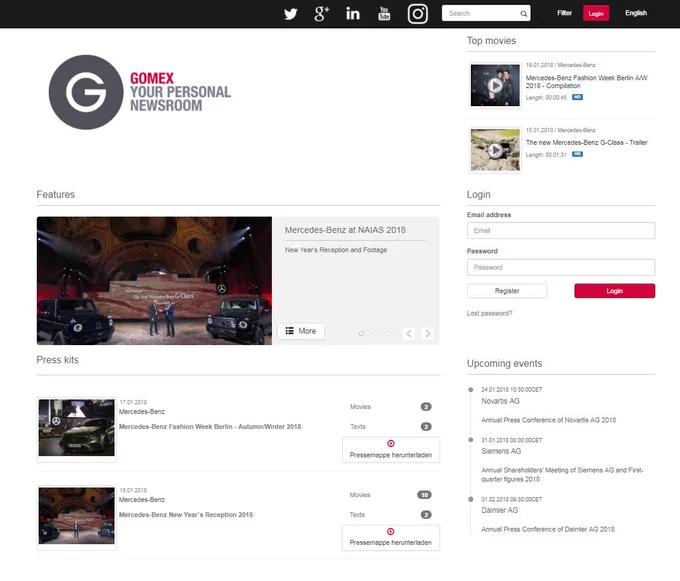Open Mercedes-Benz Fashion Week Berlin - Autumn/Winter 2018 title

point(210,427)
